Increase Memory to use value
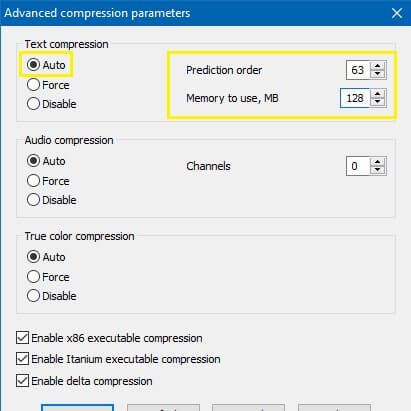The width and height of the screenshot is (411, 411). 377,94
